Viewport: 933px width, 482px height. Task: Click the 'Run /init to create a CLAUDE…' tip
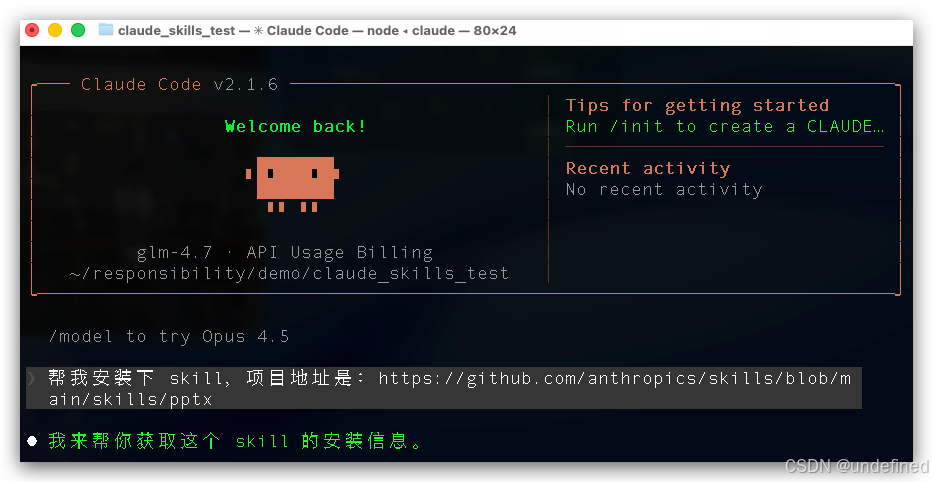click(x=725, y=126)
